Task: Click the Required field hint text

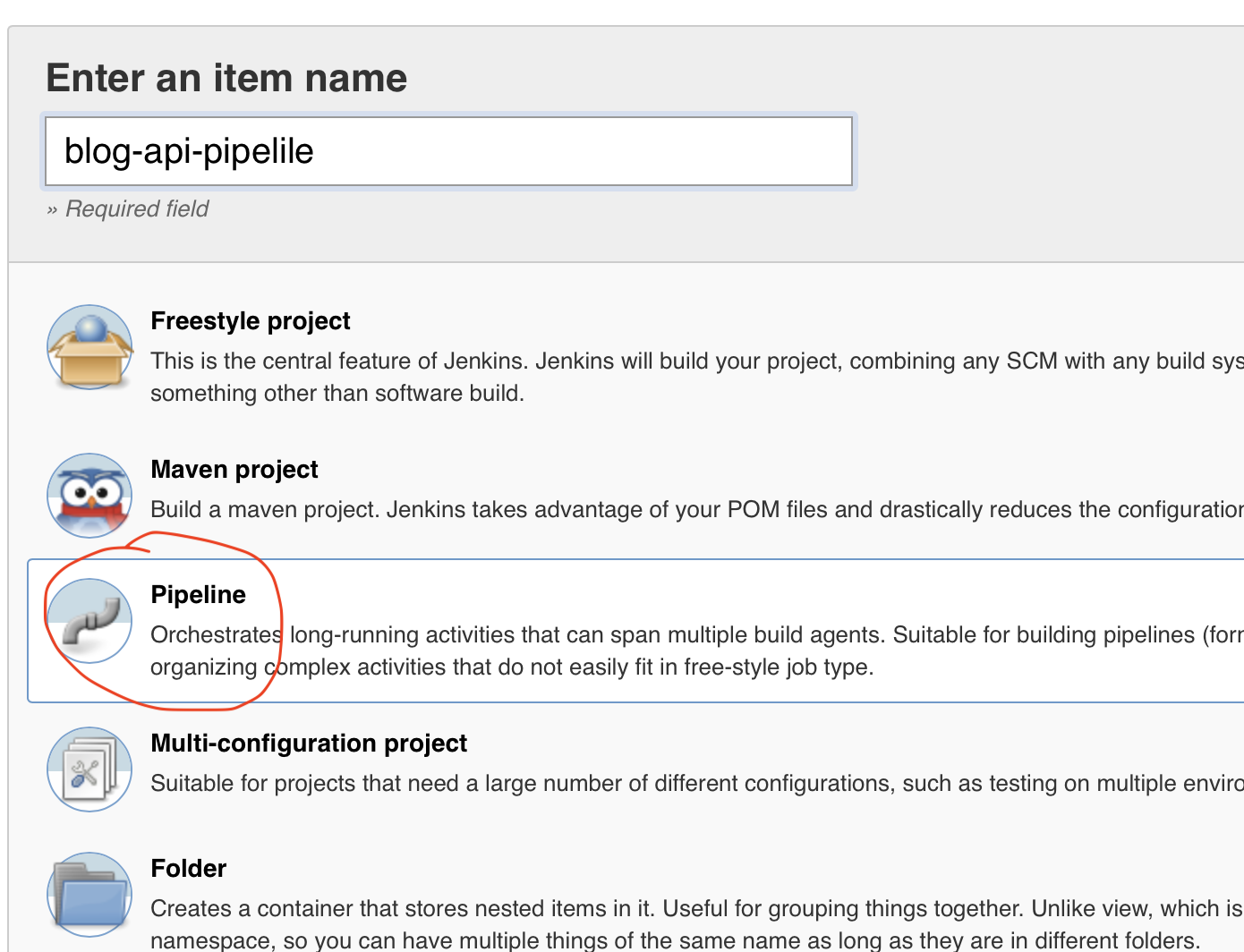Action: [136, 209]
